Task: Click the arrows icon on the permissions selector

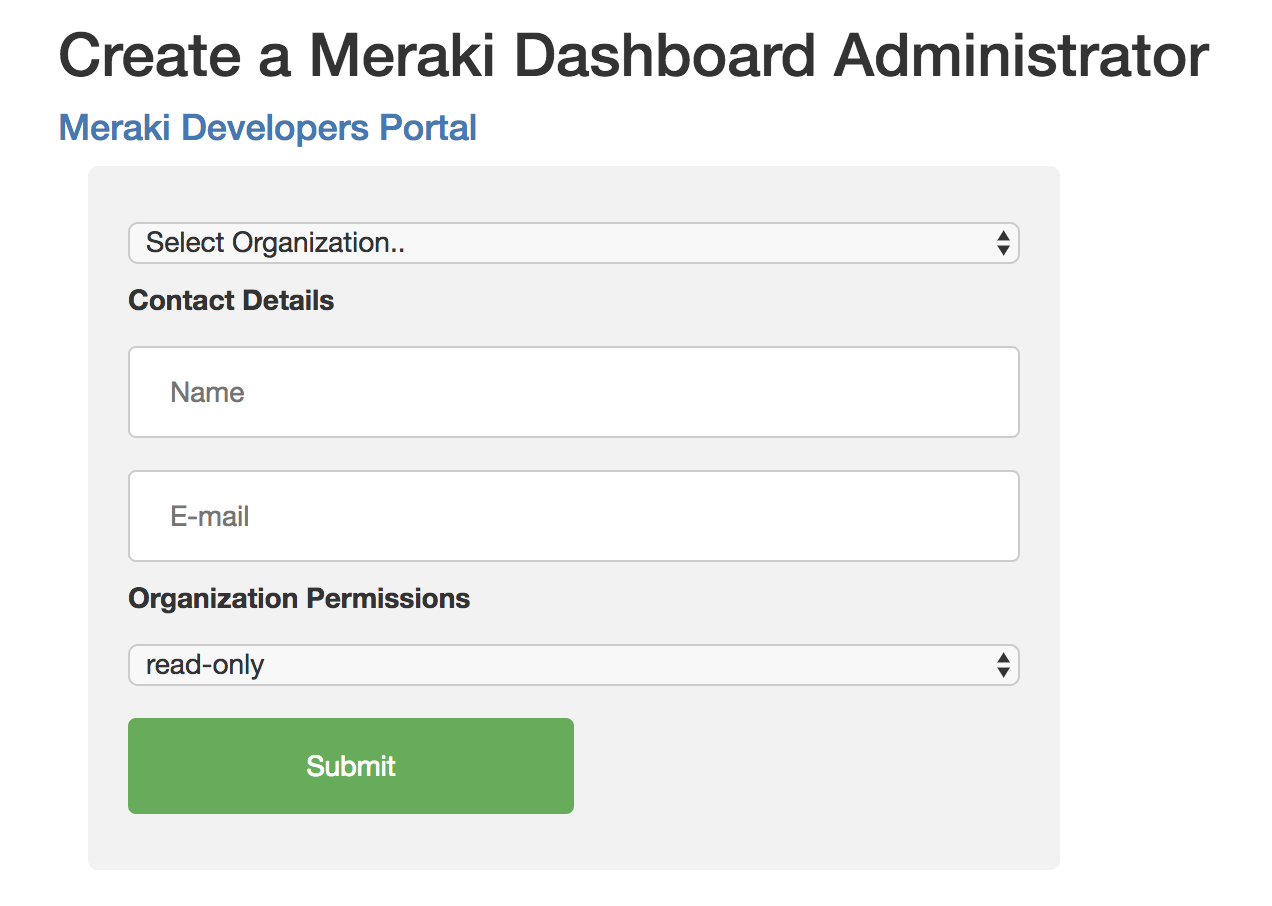Action: click(1003, 665)
